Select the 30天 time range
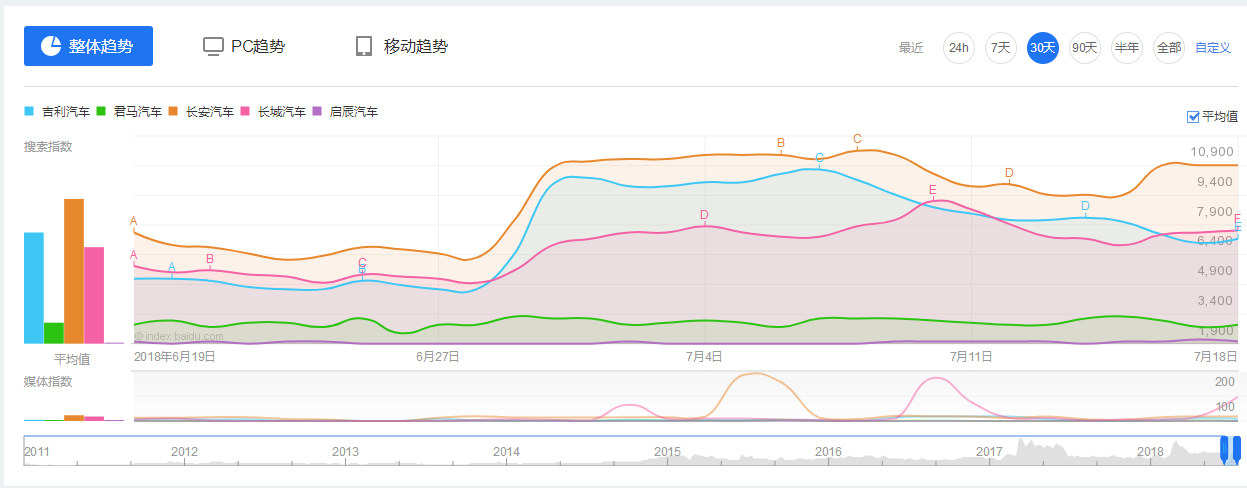Image resolution: width=1247 pixels, height=488 pixels. point(1042,47)
